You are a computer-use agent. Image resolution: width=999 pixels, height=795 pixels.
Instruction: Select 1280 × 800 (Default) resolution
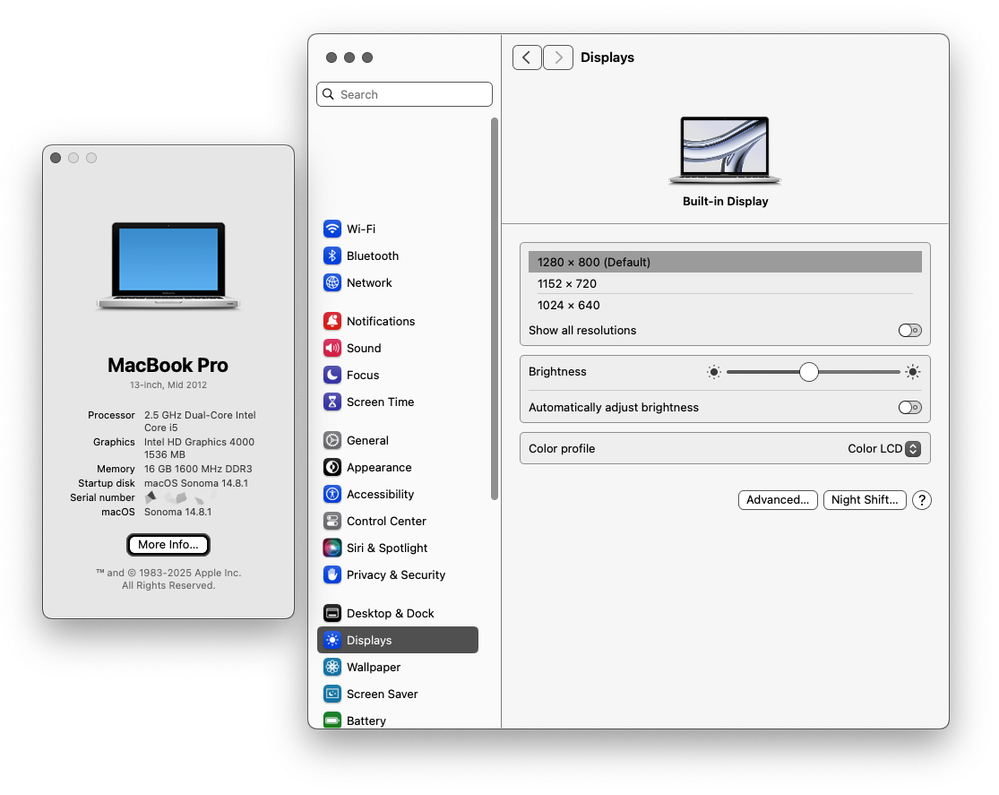point(725,262)
